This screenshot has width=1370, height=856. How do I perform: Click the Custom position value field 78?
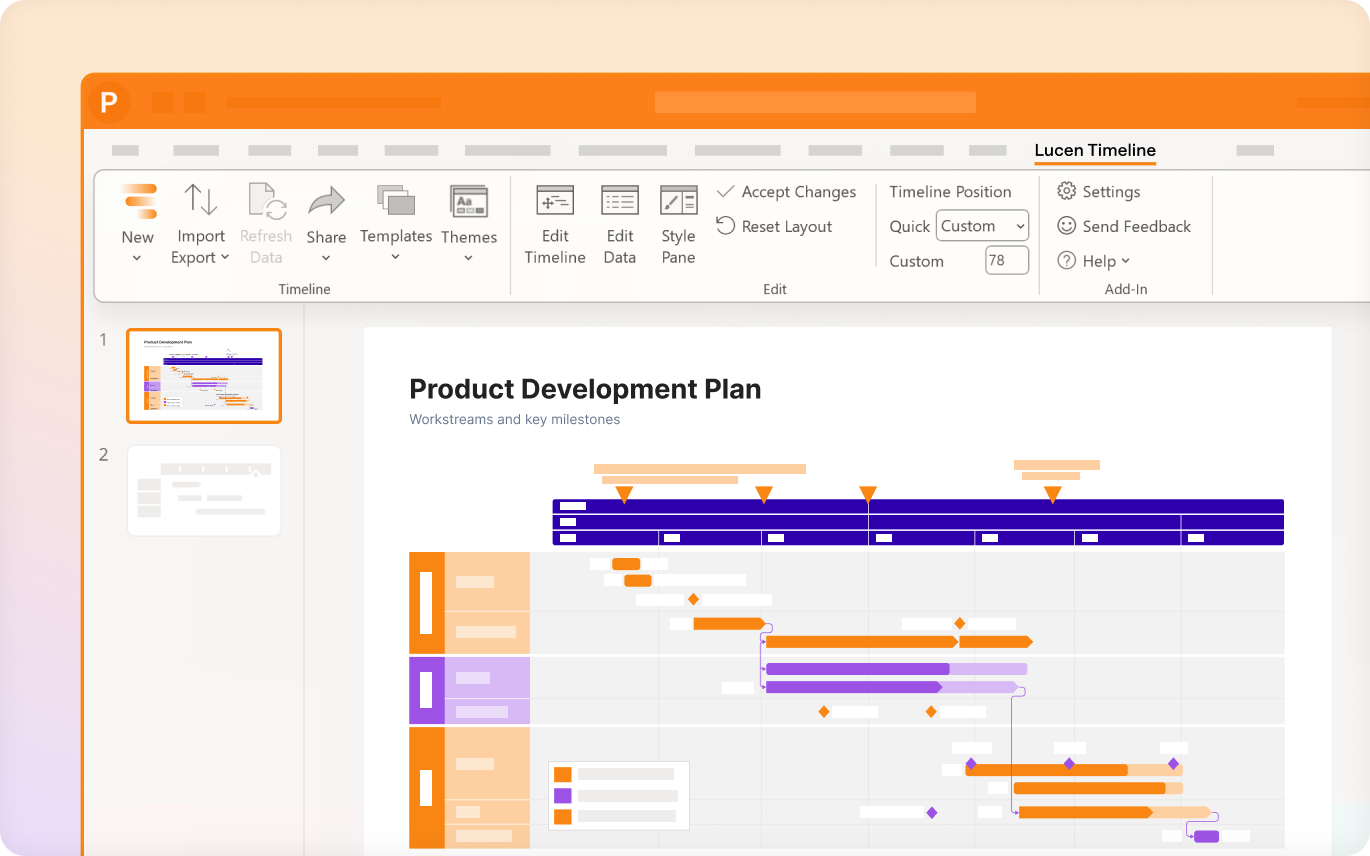[1007, 261]
